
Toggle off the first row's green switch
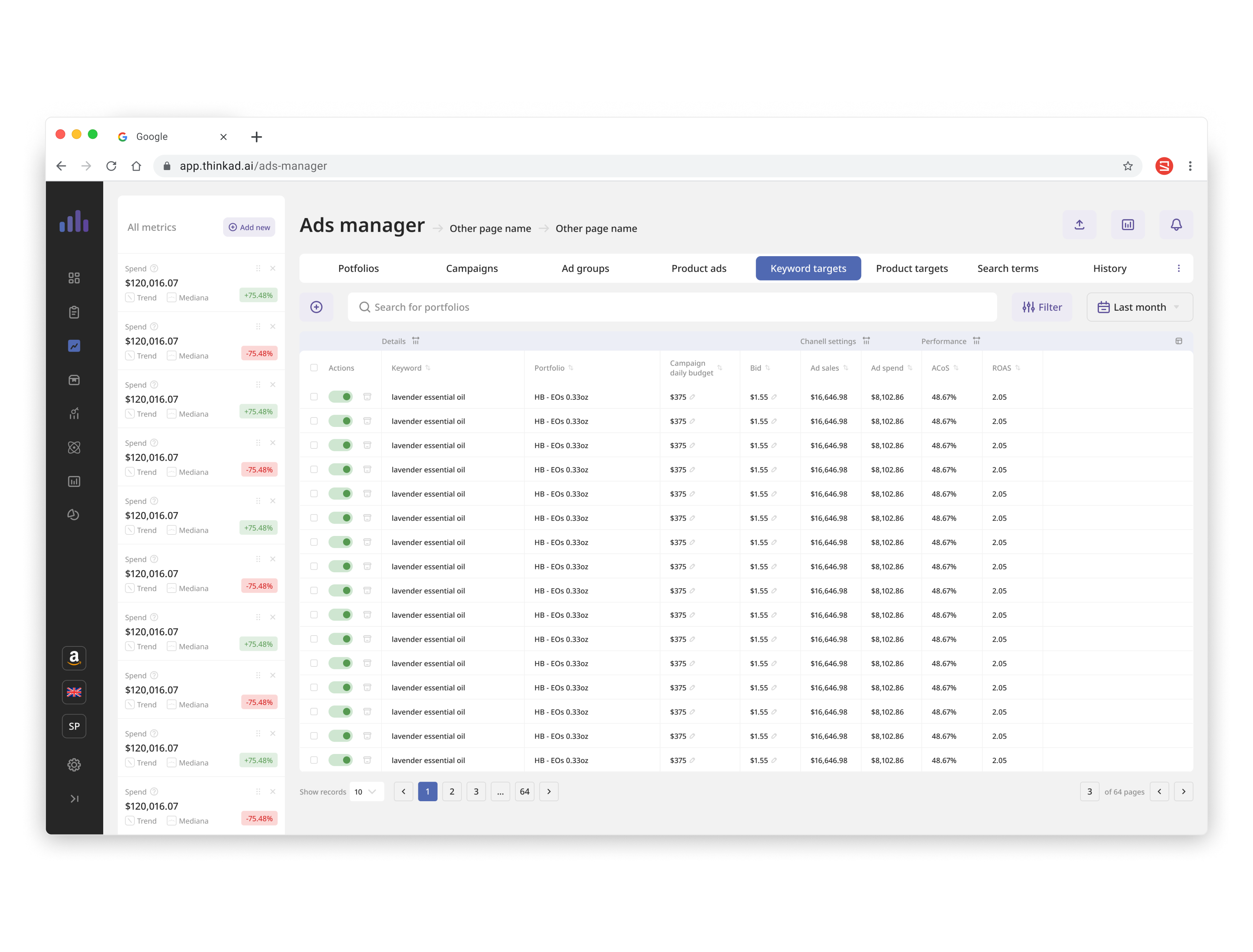click(x=341, y=397)
